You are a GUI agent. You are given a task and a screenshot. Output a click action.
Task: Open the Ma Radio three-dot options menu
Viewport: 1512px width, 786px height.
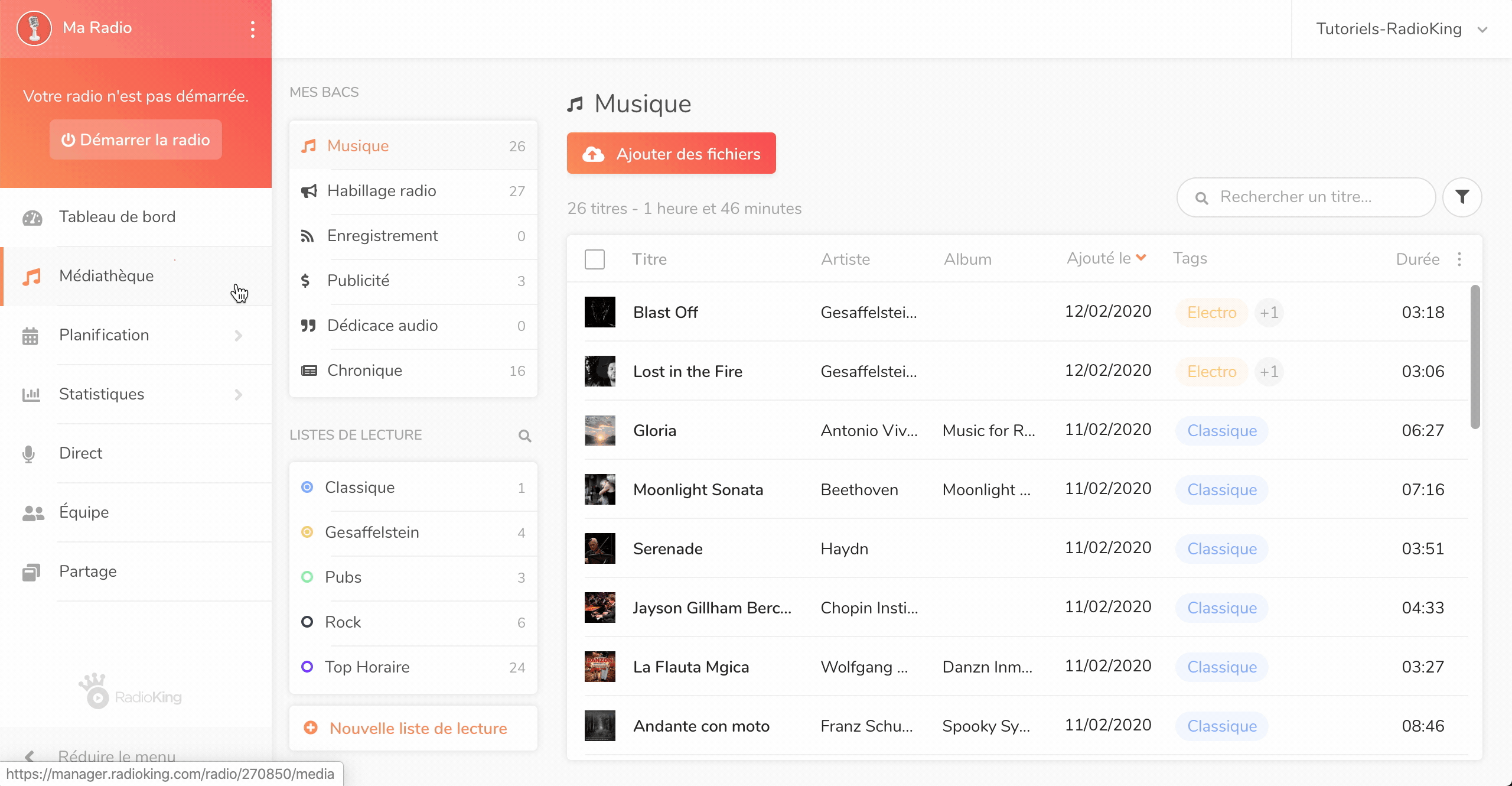click(x=253, y=29)
